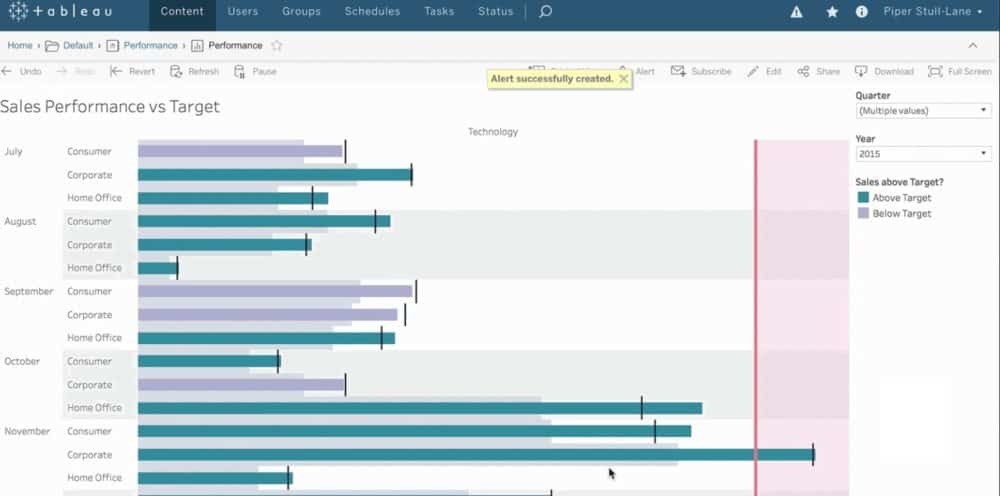Open the Quarter filter dropdown
Viewport: 1000px width, 496px height.
923,111
